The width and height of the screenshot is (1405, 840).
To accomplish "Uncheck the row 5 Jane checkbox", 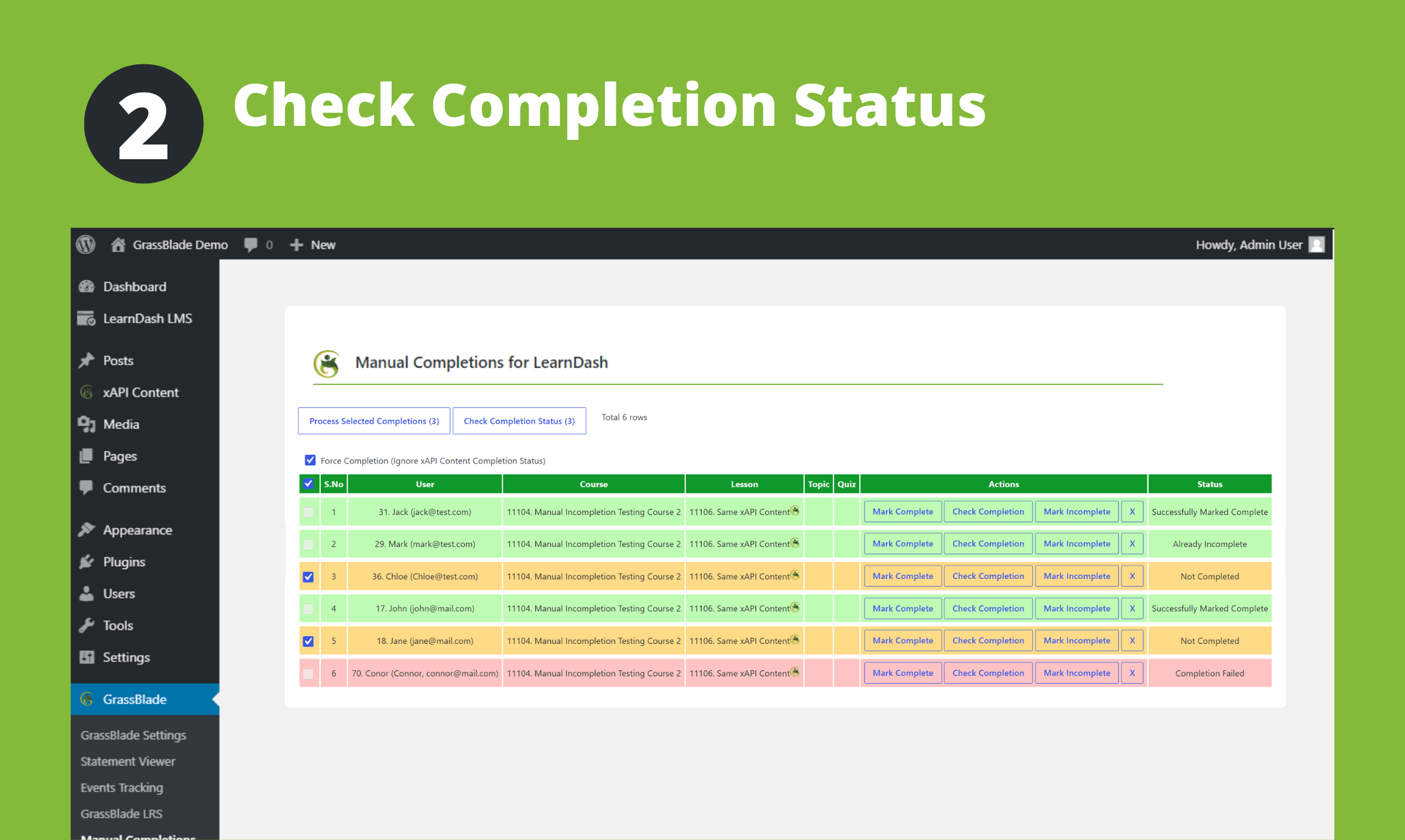I will point(309,641).
